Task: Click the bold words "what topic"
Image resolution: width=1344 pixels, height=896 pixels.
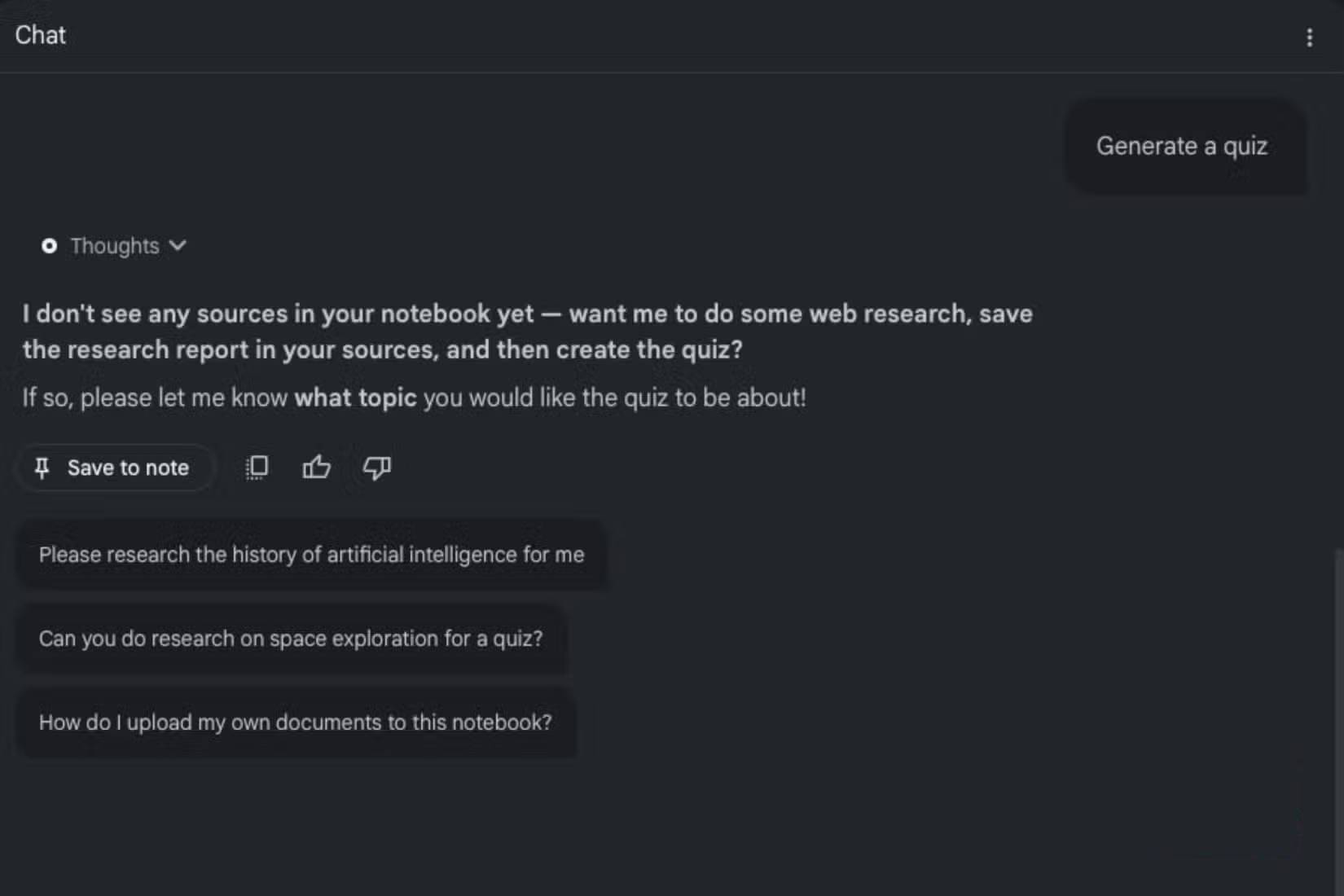Action: click(355, 397)
